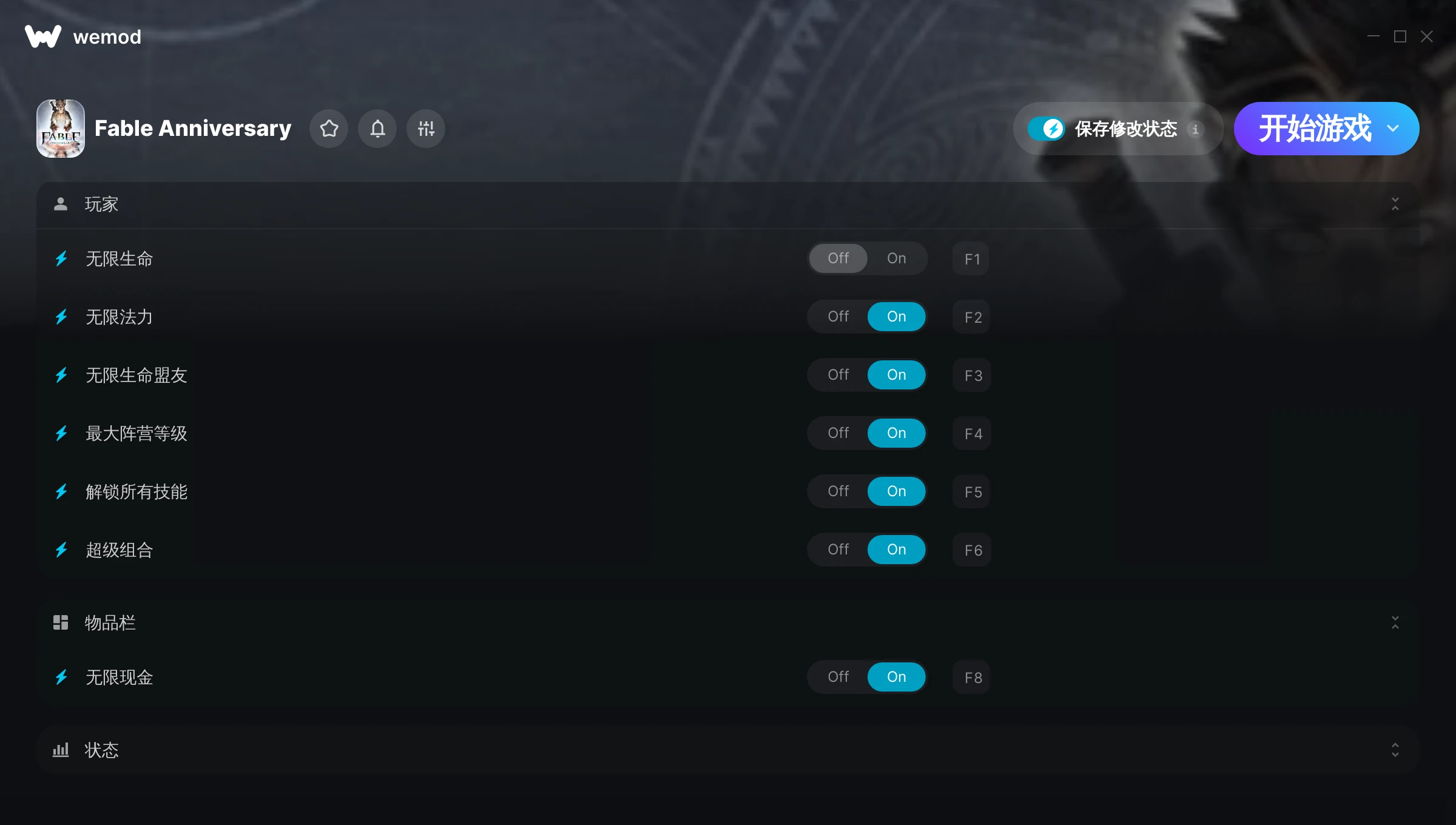1456x825 pixels.
Task: Click the favorite star icon
Action: coord(329,129)
